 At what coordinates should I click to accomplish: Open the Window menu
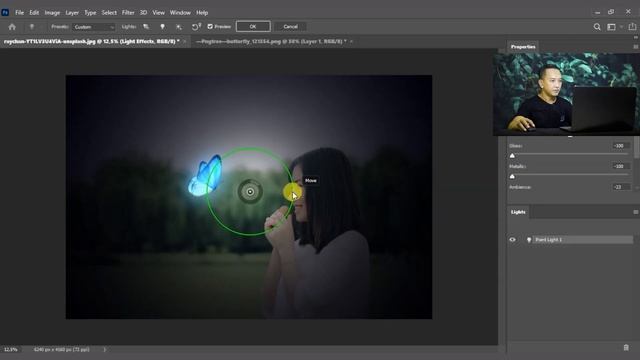click(180, 13)
